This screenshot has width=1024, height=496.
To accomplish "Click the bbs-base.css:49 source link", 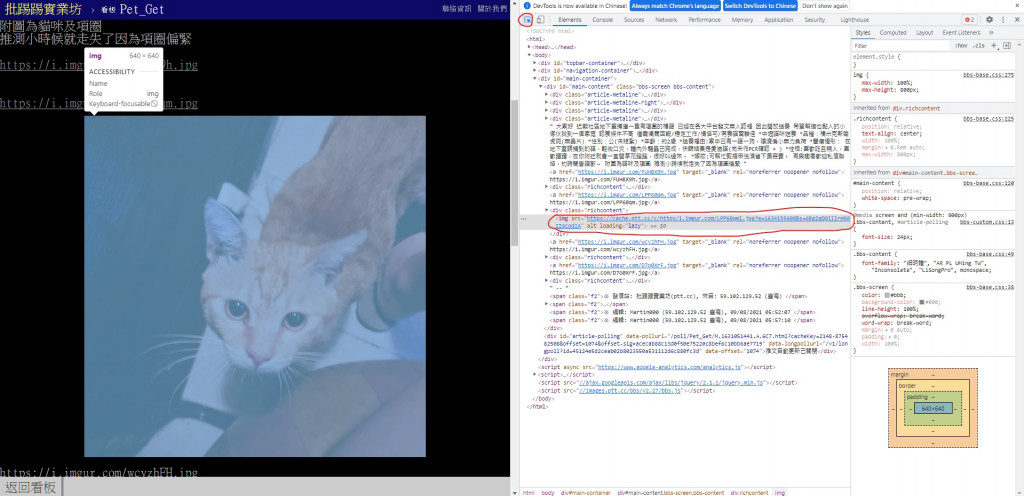I will coord(990,254).
